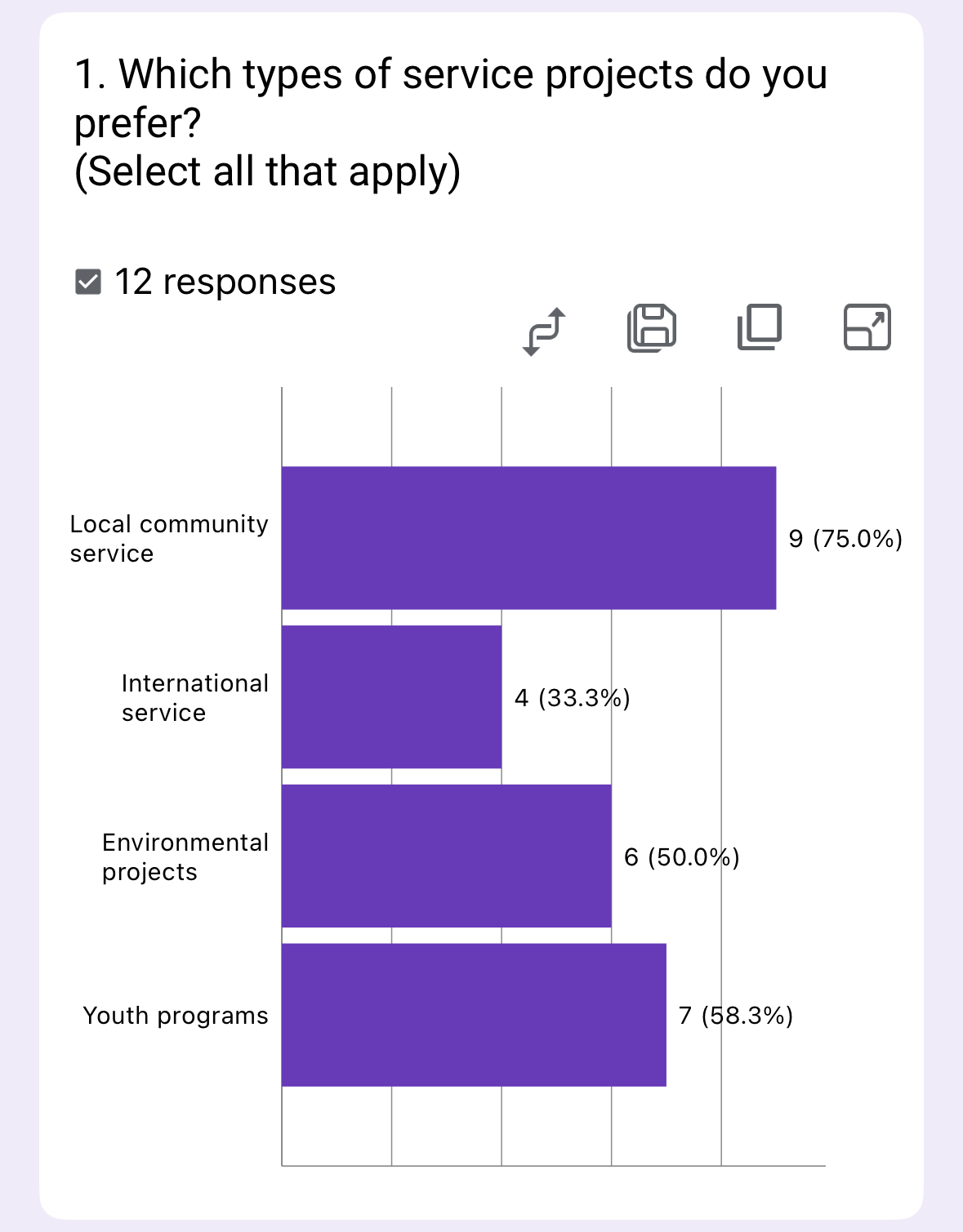Image resolution: width=963 pixels, height=1232 pixels.
Task: Click the "4 (33.3%)" value label
Action: (572, 698)
